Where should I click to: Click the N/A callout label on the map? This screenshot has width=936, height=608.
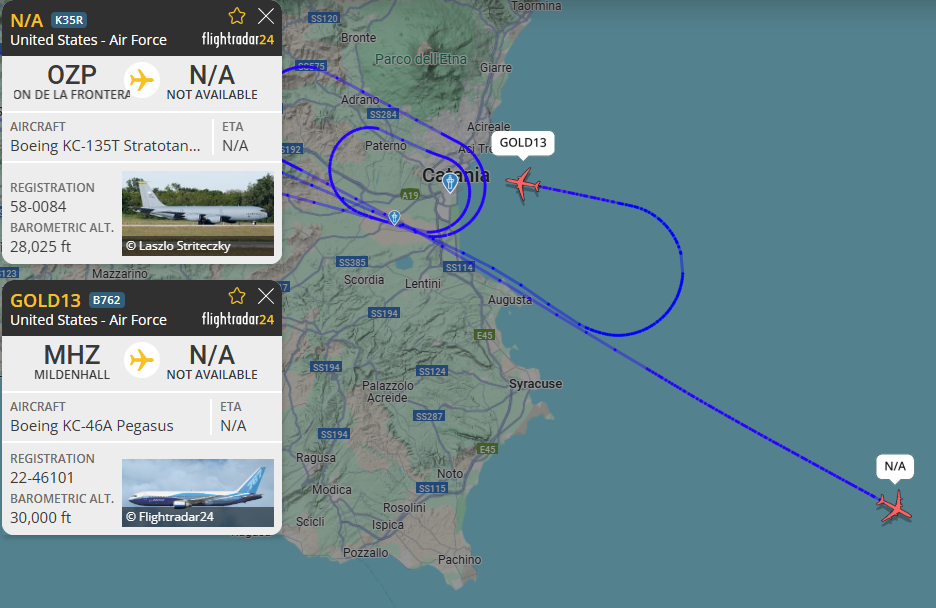895,467
